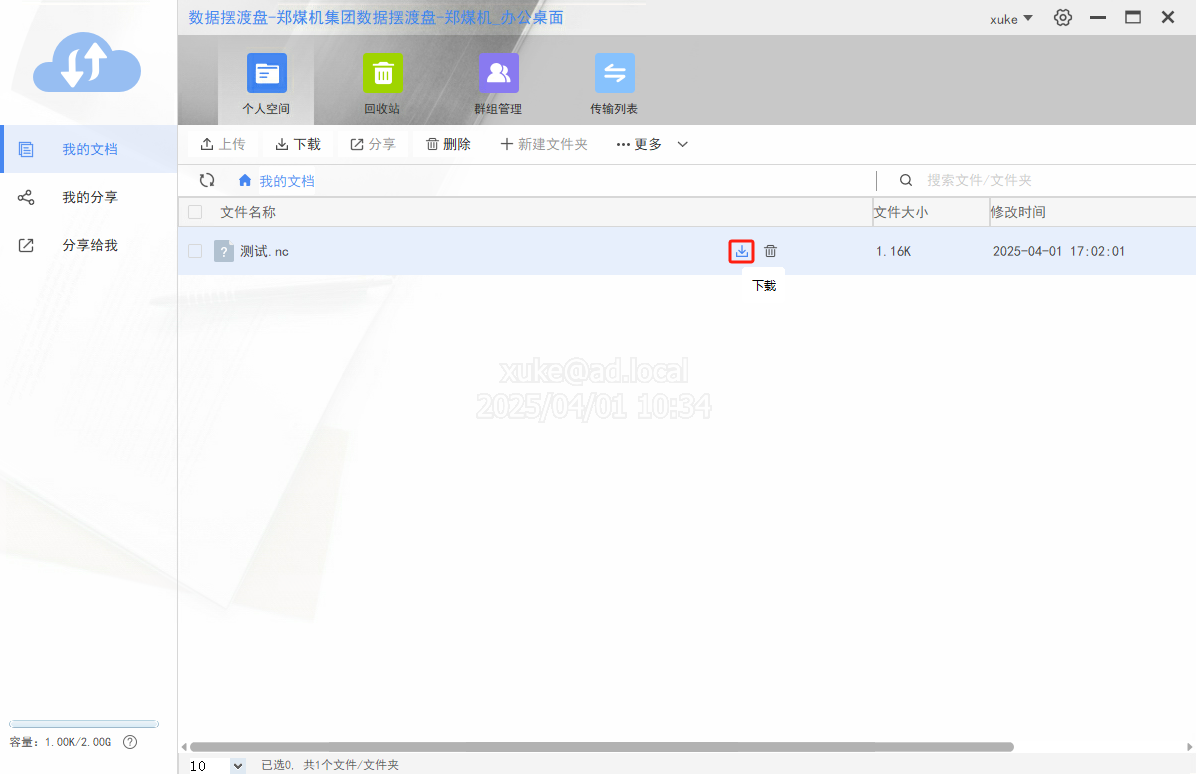
Task: Click the trash icon on 测试.nc row
Action: pos(770,251)
